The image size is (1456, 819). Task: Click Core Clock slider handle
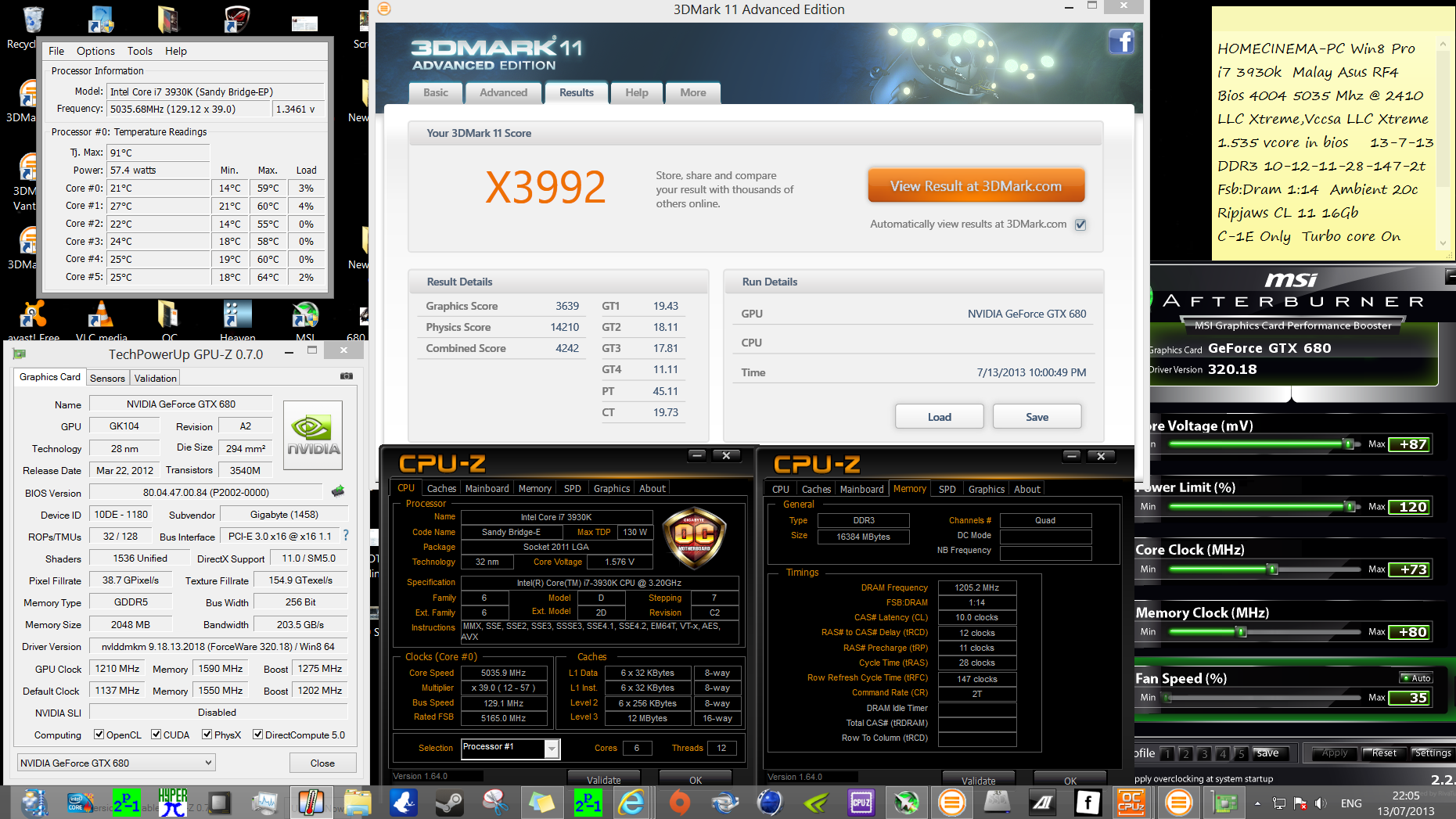tap(1273, 569)
